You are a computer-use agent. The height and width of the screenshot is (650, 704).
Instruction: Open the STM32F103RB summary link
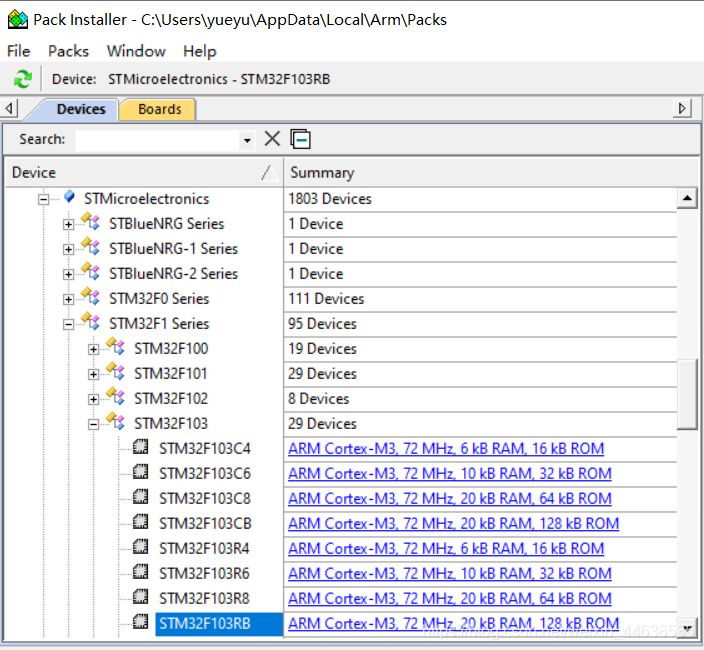pyautogui.click(x=453, y=624)
